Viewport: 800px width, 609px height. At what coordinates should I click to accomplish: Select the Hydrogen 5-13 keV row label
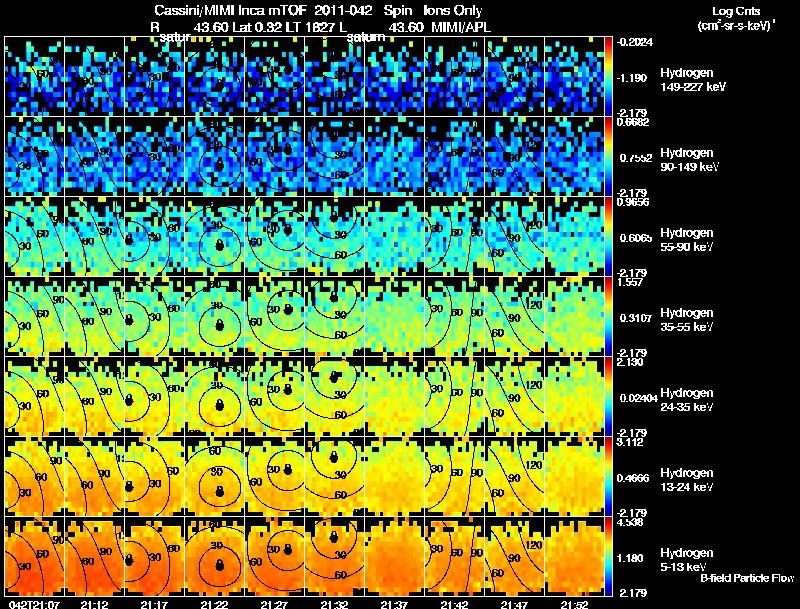click(x=687, y=560)
